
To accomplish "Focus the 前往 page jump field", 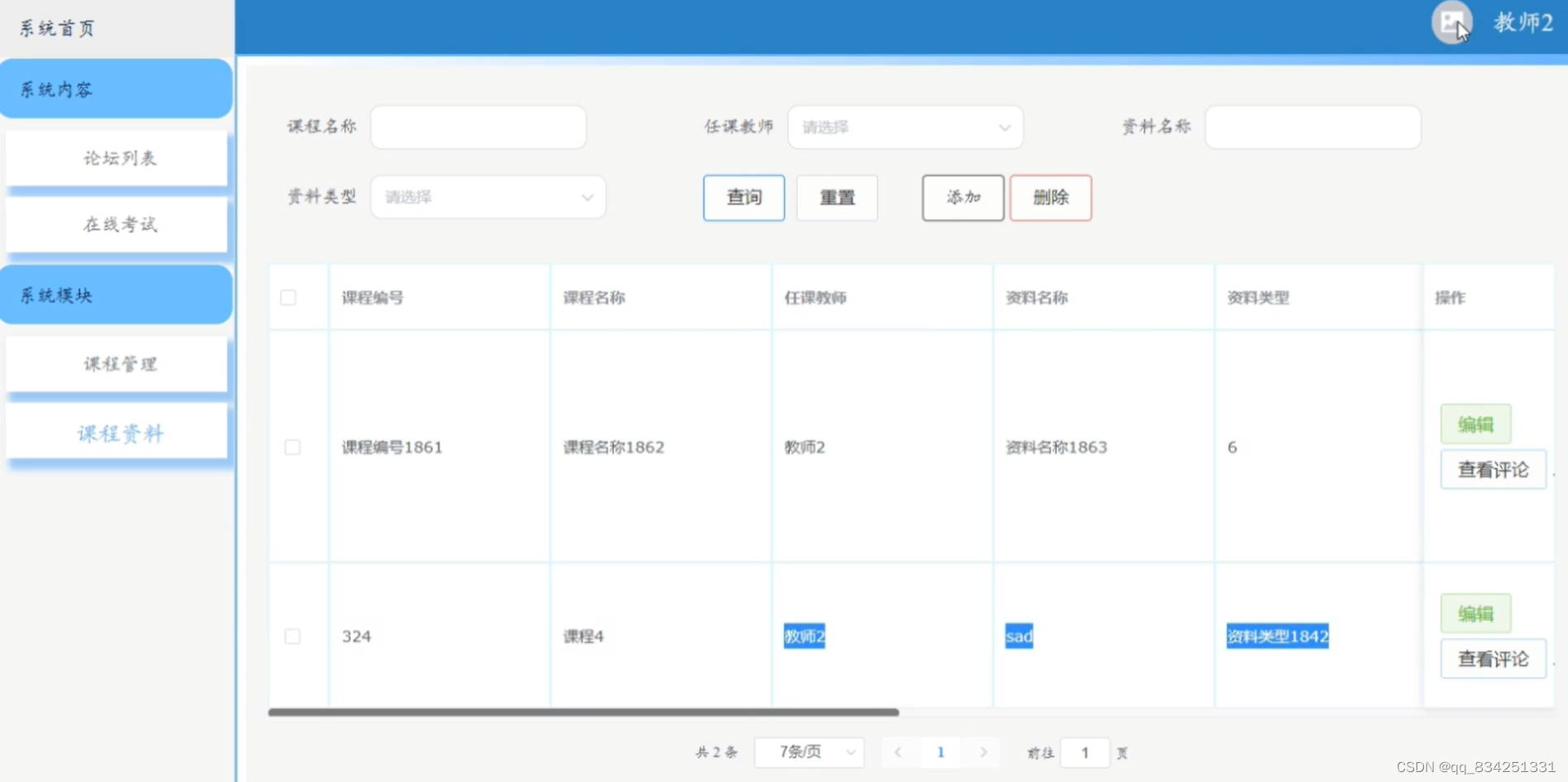I will [1085, 752].
